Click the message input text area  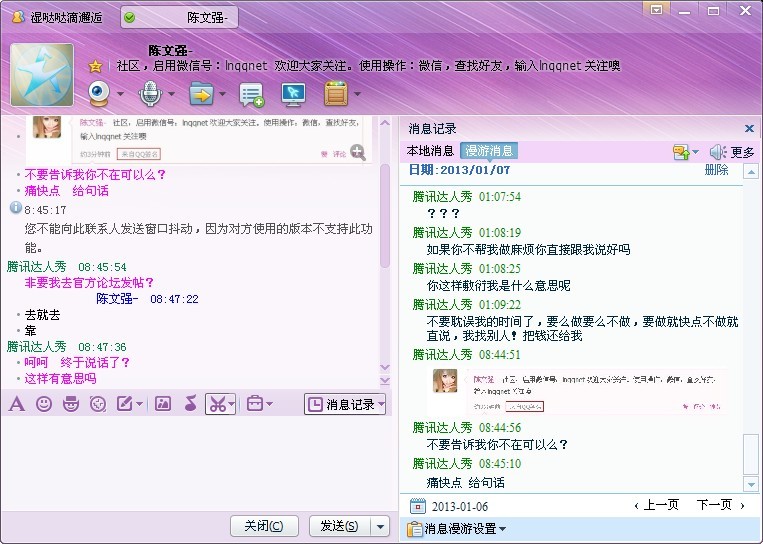pyautogui.click(x=199, y=462)
